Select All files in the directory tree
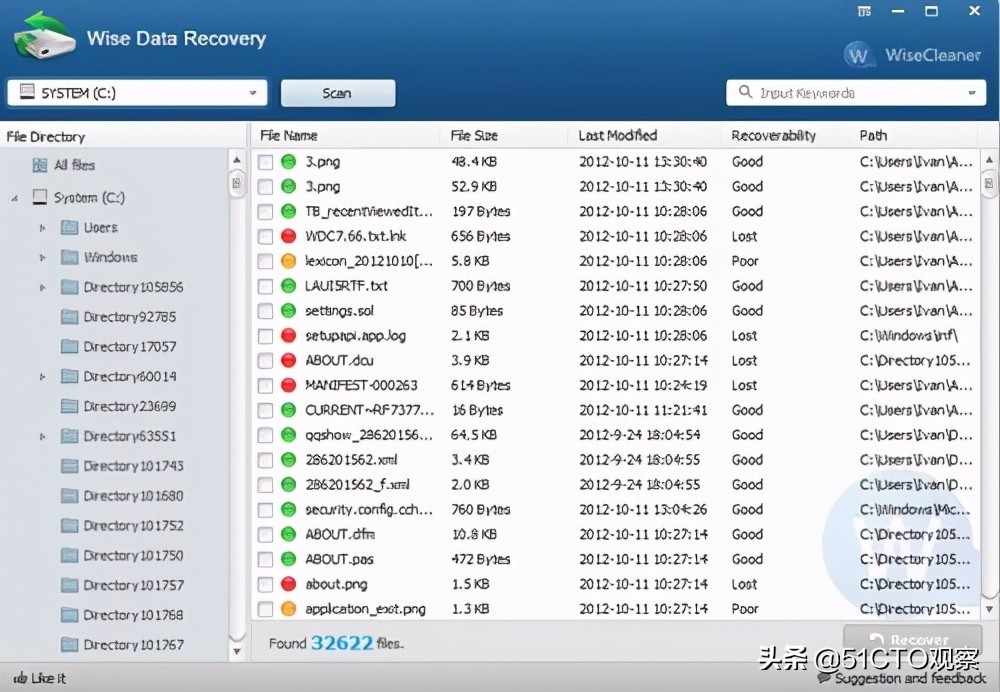Image resolution: width=1000 pixels, height=692 pixels. tap(75, 165)
